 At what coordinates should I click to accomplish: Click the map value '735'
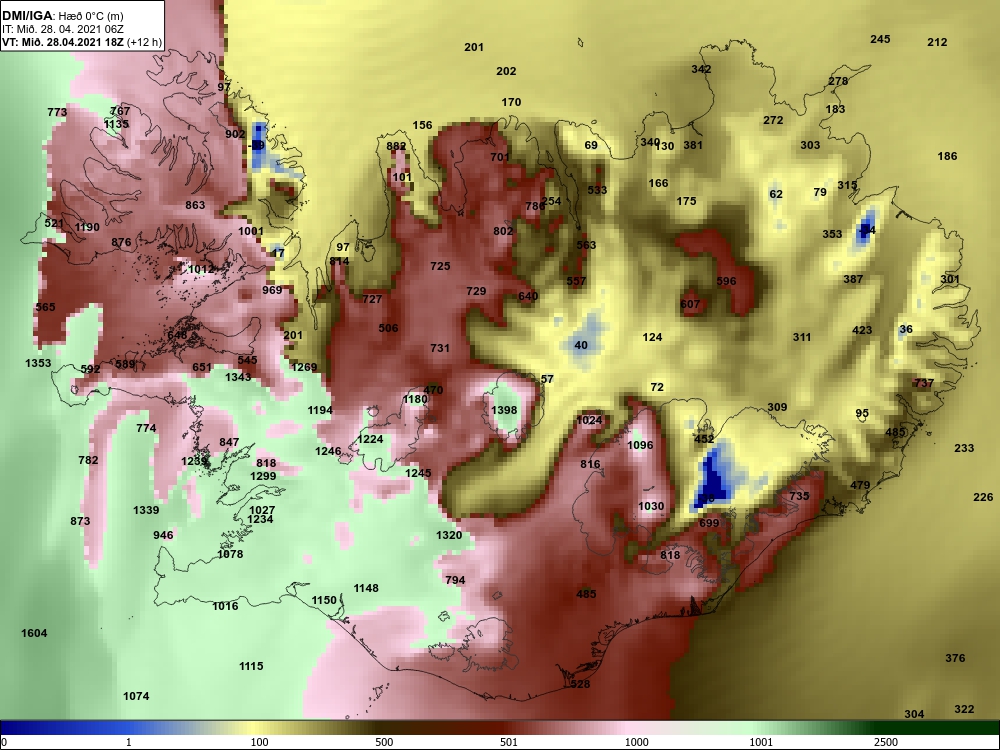click(799, 496)
